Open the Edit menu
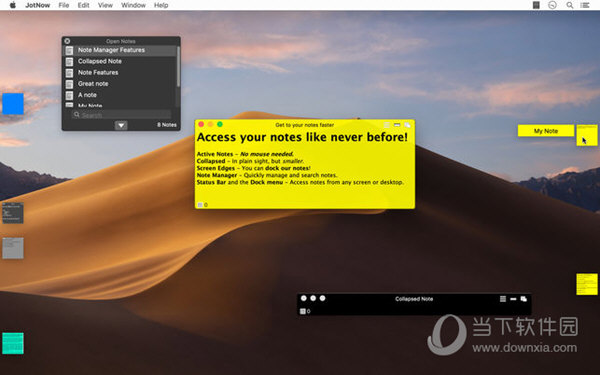The height and width of the screenshot is (375, 600). (83, 5)
